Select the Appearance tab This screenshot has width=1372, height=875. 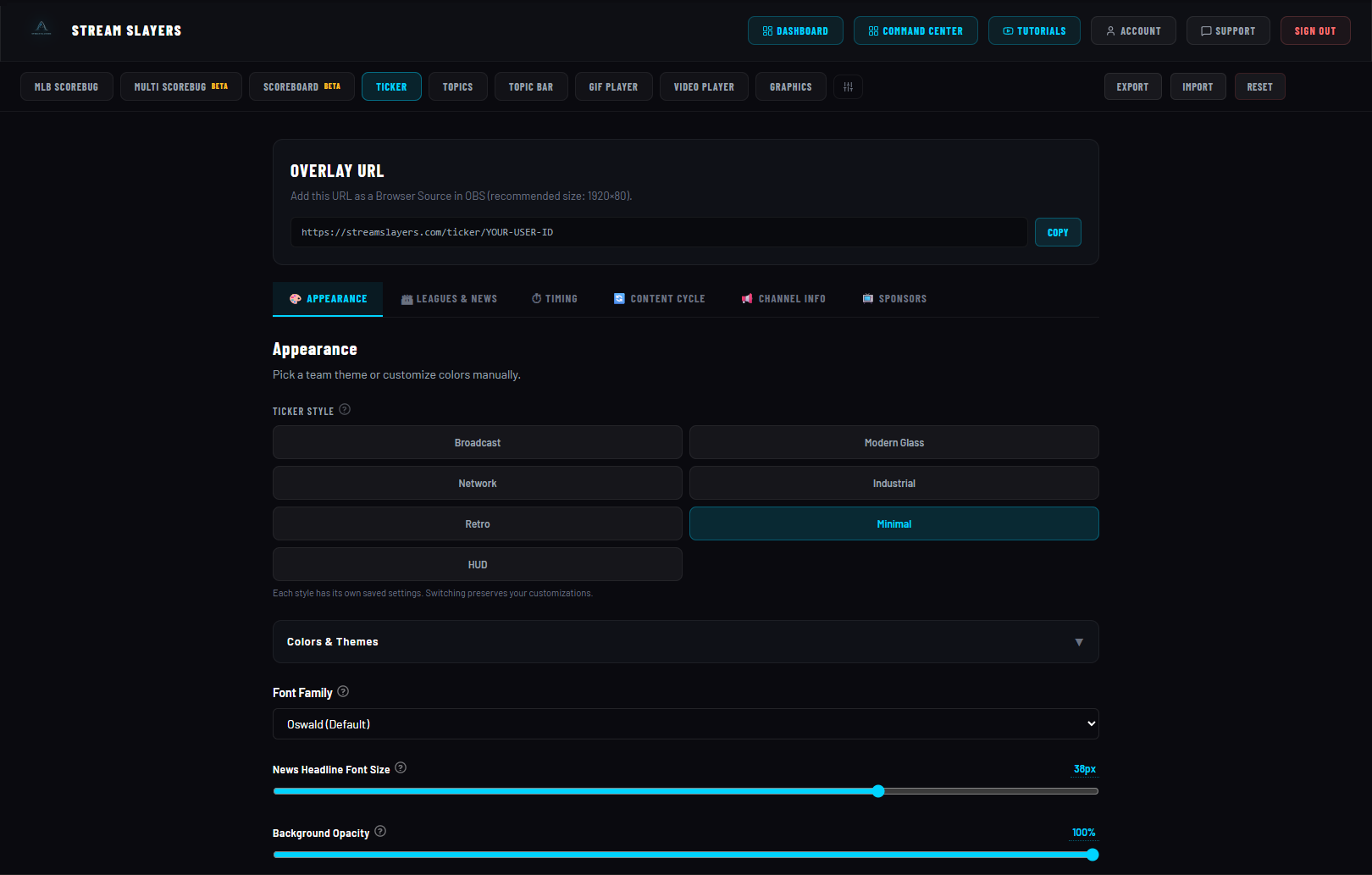click(328, 299)
